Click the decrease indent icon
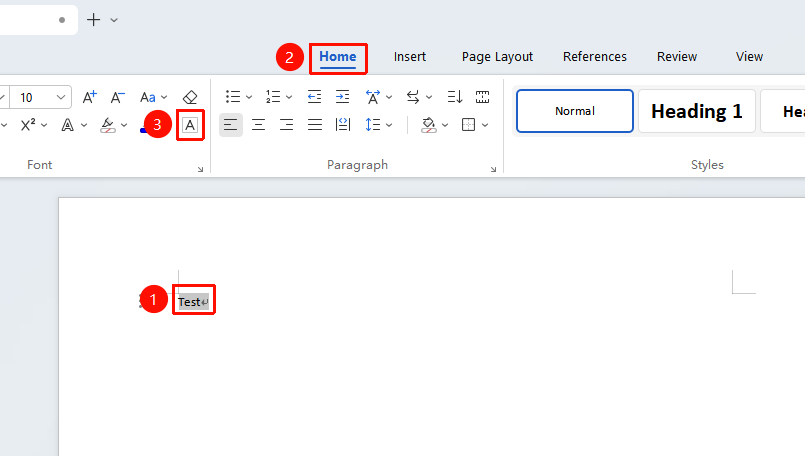This screenshot has width=805, height=456. 314,97
